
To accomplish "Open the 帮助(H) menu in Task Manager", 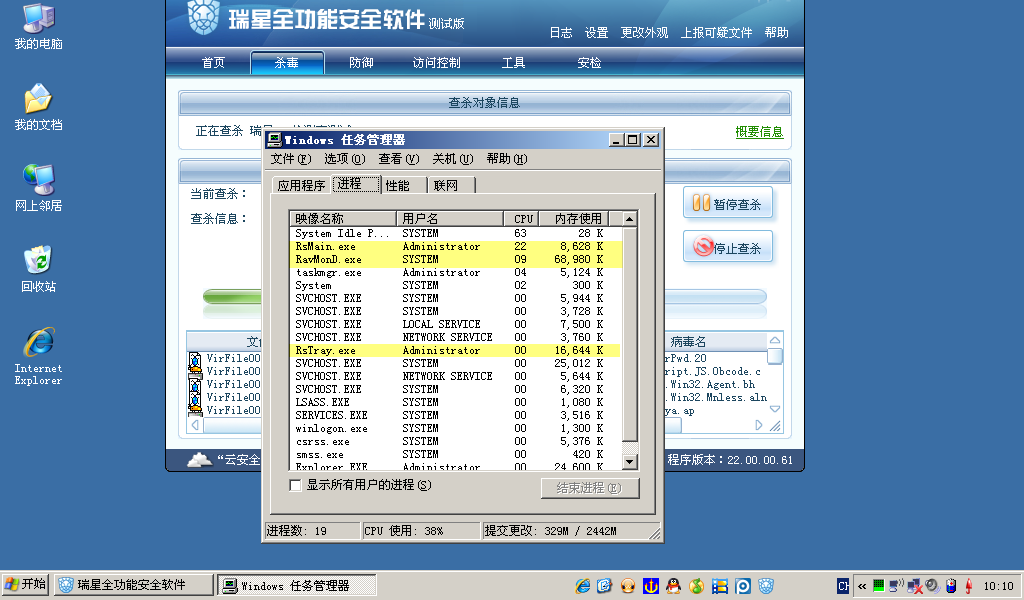I will coord(507,159).
